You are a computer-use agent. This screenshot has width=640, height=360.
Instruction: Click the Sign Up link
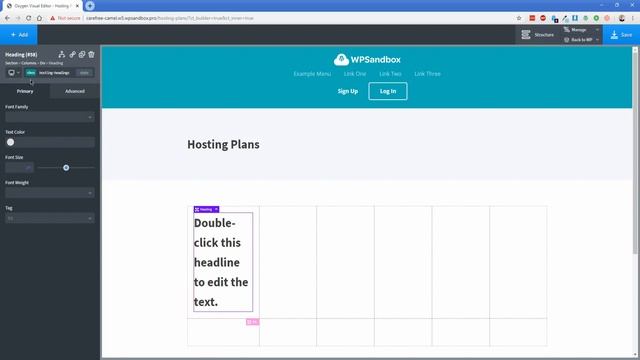click(x=348, y=91)
